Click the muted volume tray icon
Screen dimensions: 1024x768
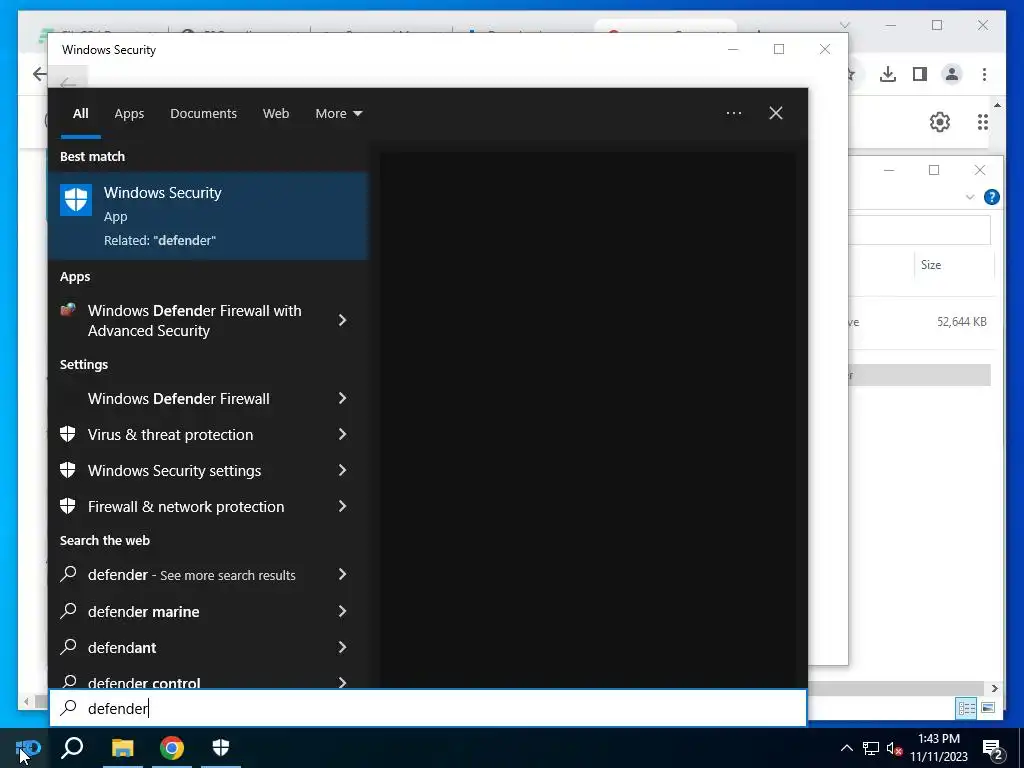pos(895,748)
